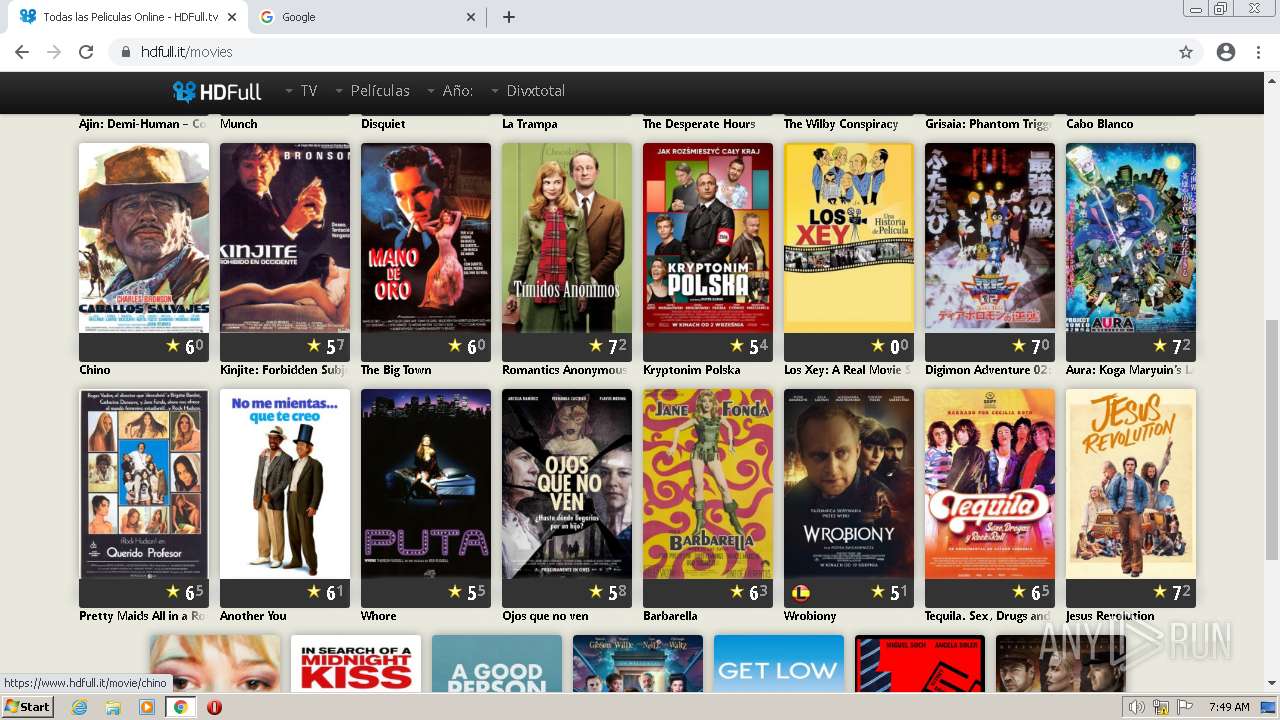Open Tequila movie poster
This screenshot has width=1280, height=720.
tap(990, 484)
